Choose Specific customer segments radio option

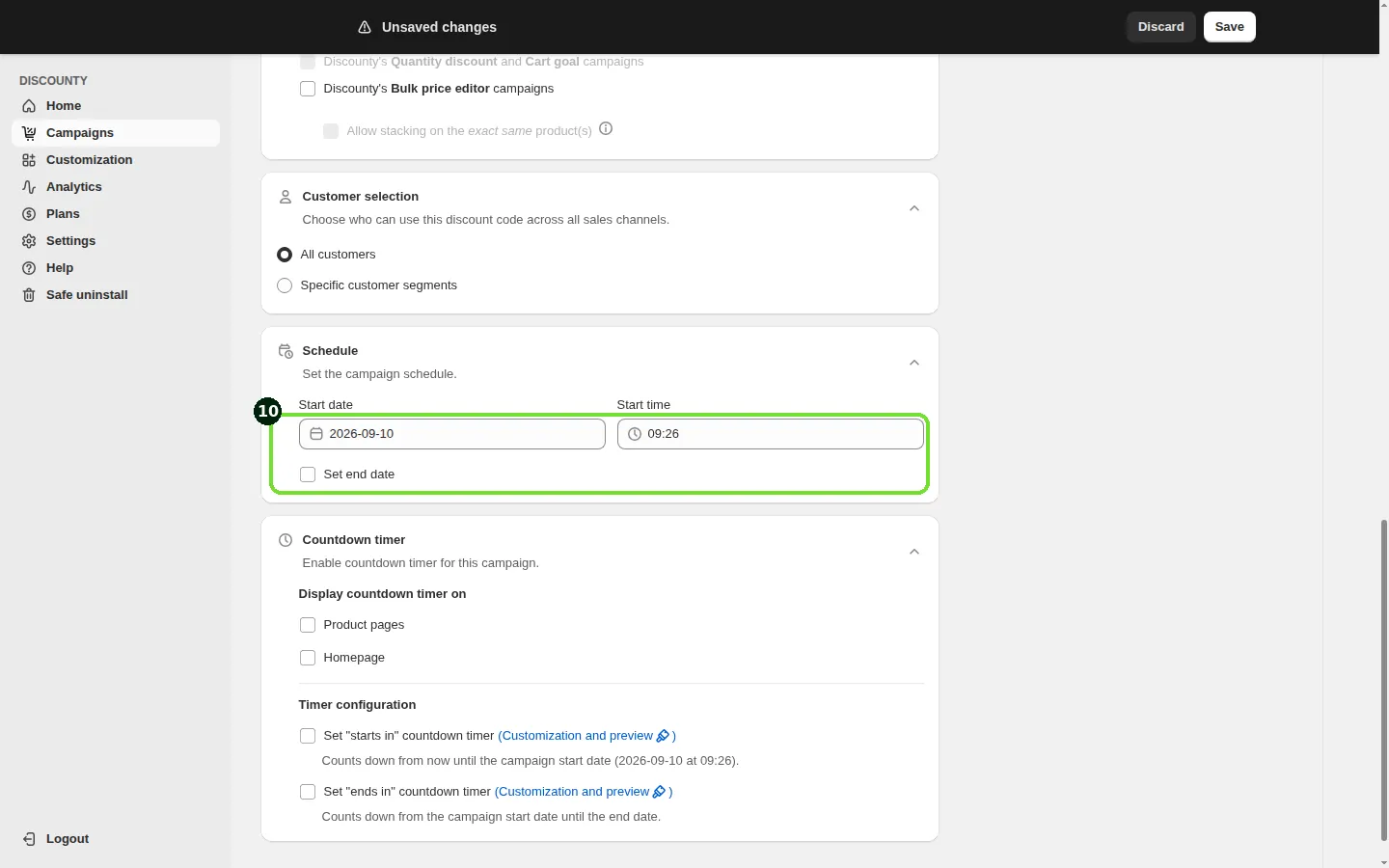tap(285, 285)
